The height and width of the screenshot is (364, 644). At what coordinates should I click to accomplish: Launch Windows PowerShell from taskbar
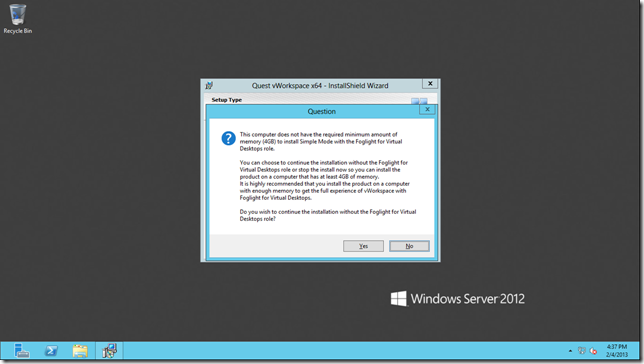click(51, 351)
